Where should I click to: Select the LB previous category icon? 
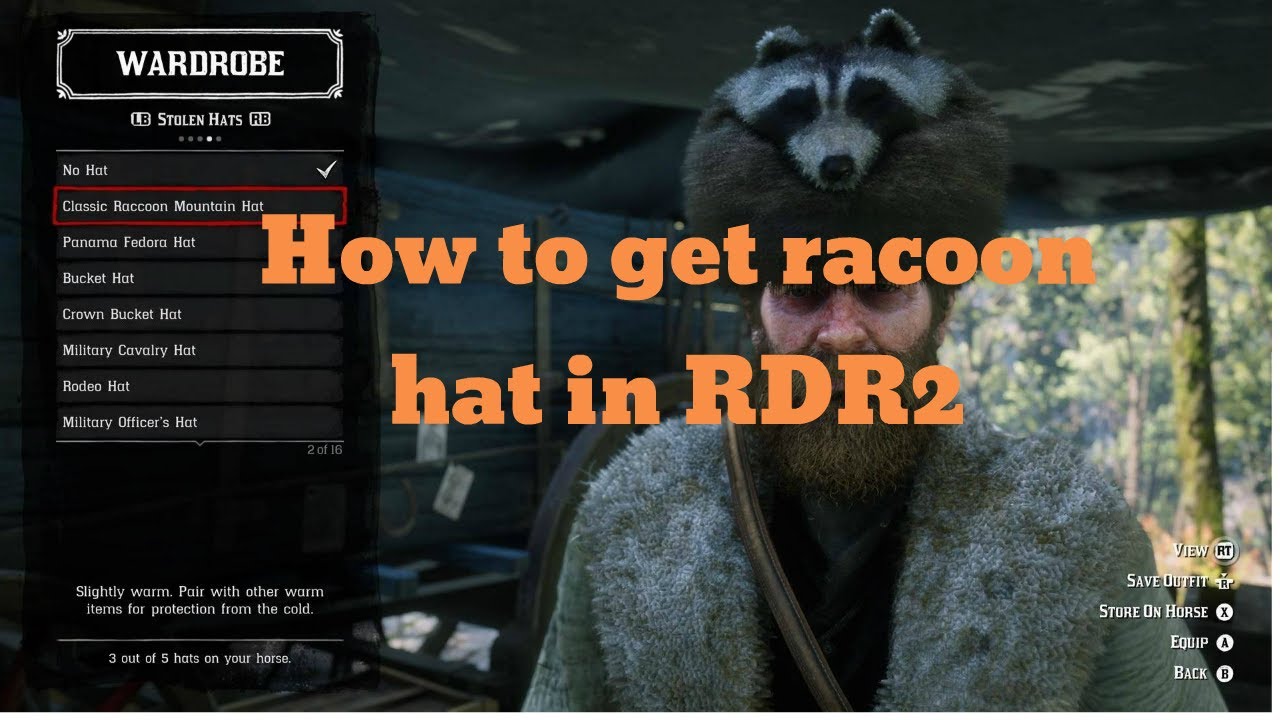141,119
